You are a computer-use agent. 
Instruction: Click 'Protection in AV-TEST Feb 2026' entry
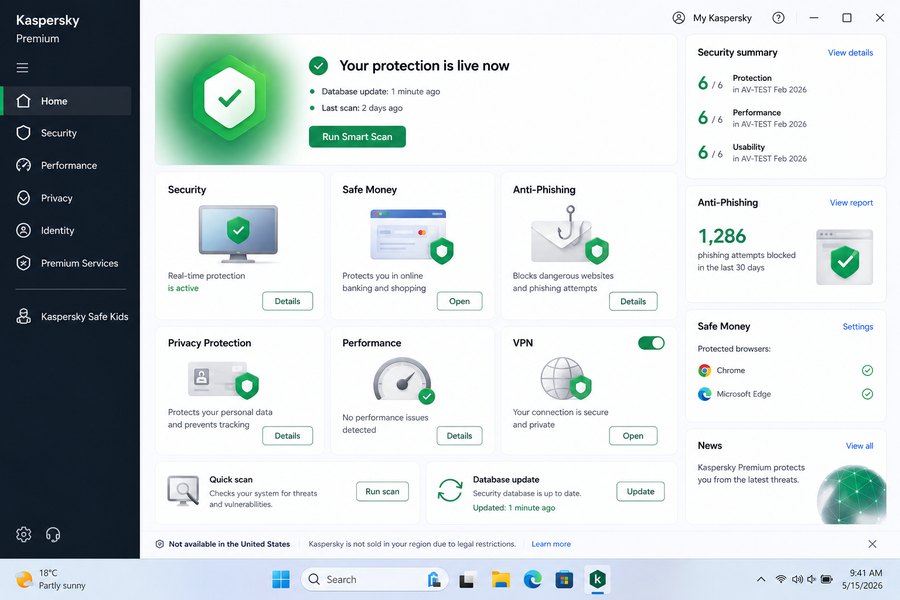752,84
